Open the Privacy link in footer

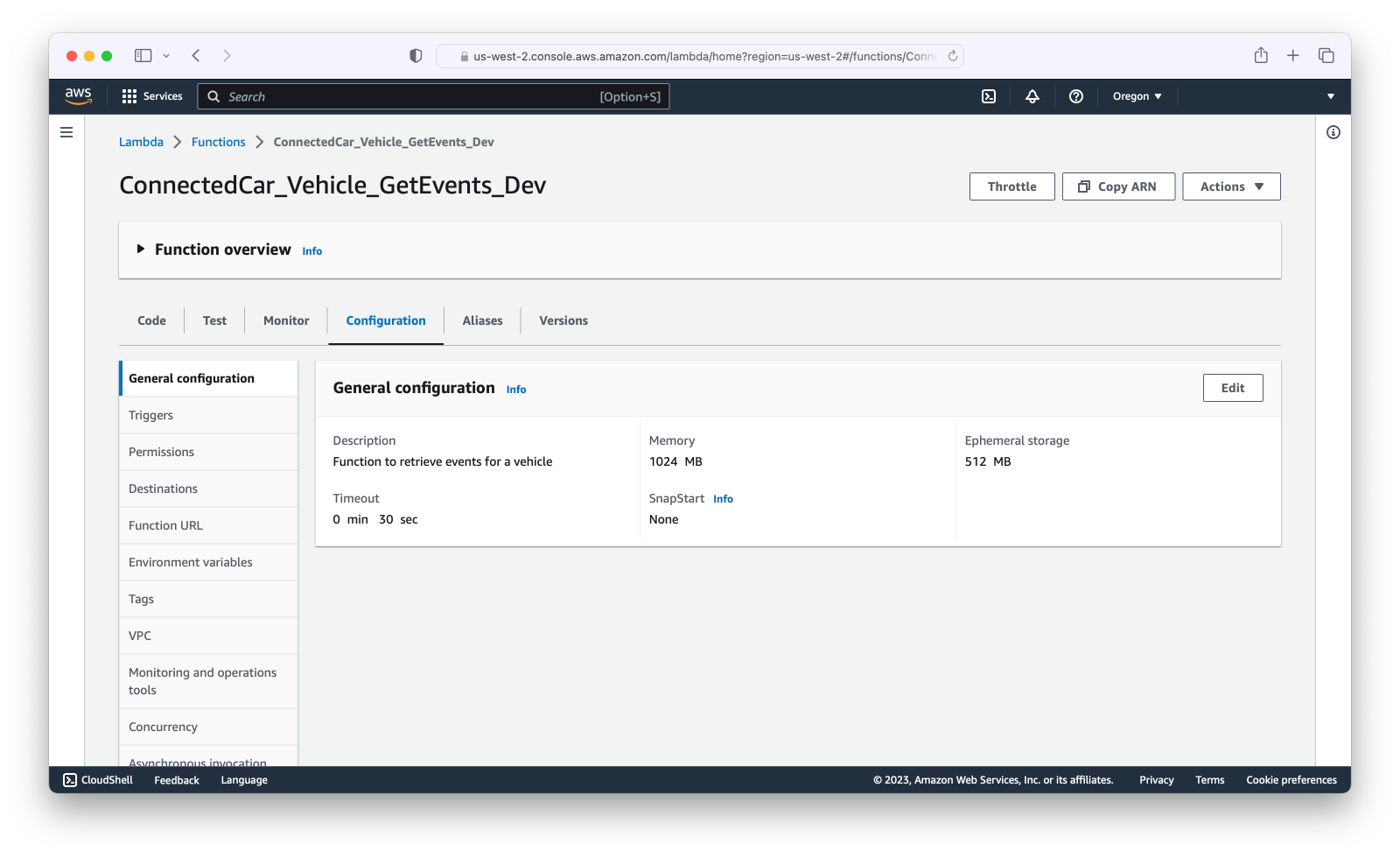tap(1157, 780)
